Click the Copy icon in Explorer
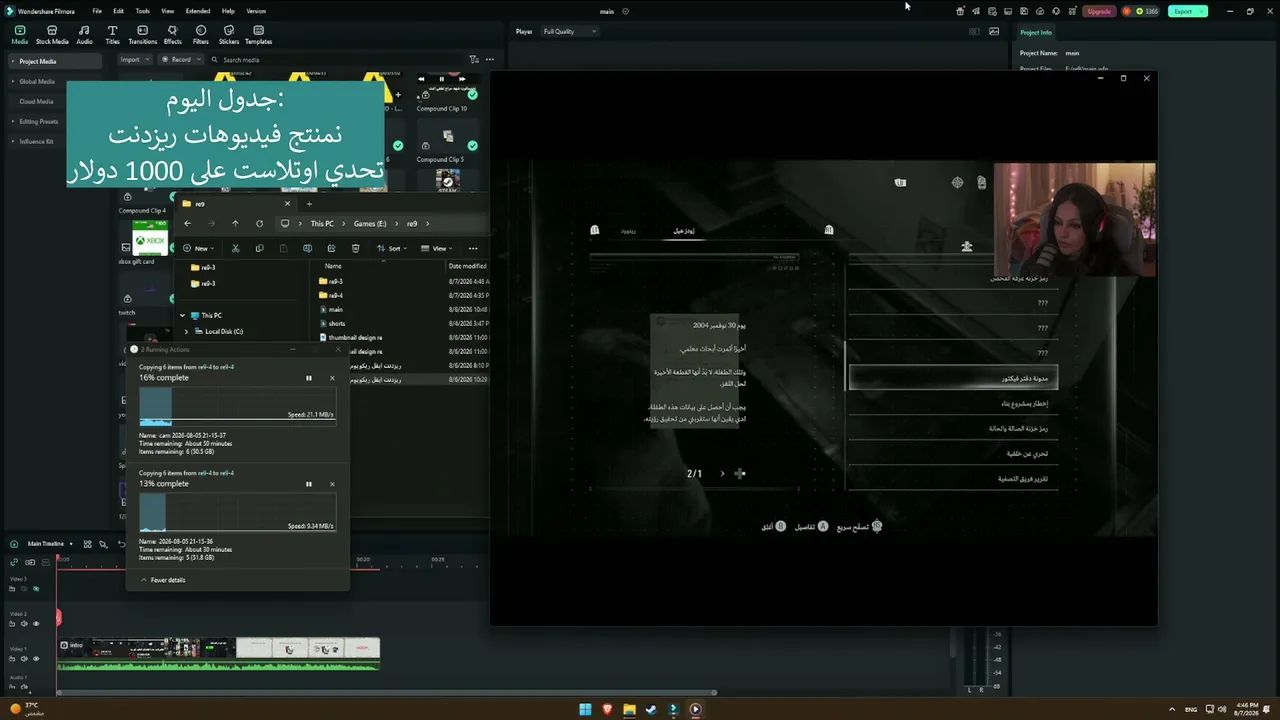Screen dimensions: 1280x720 click(x=259, y=248)
